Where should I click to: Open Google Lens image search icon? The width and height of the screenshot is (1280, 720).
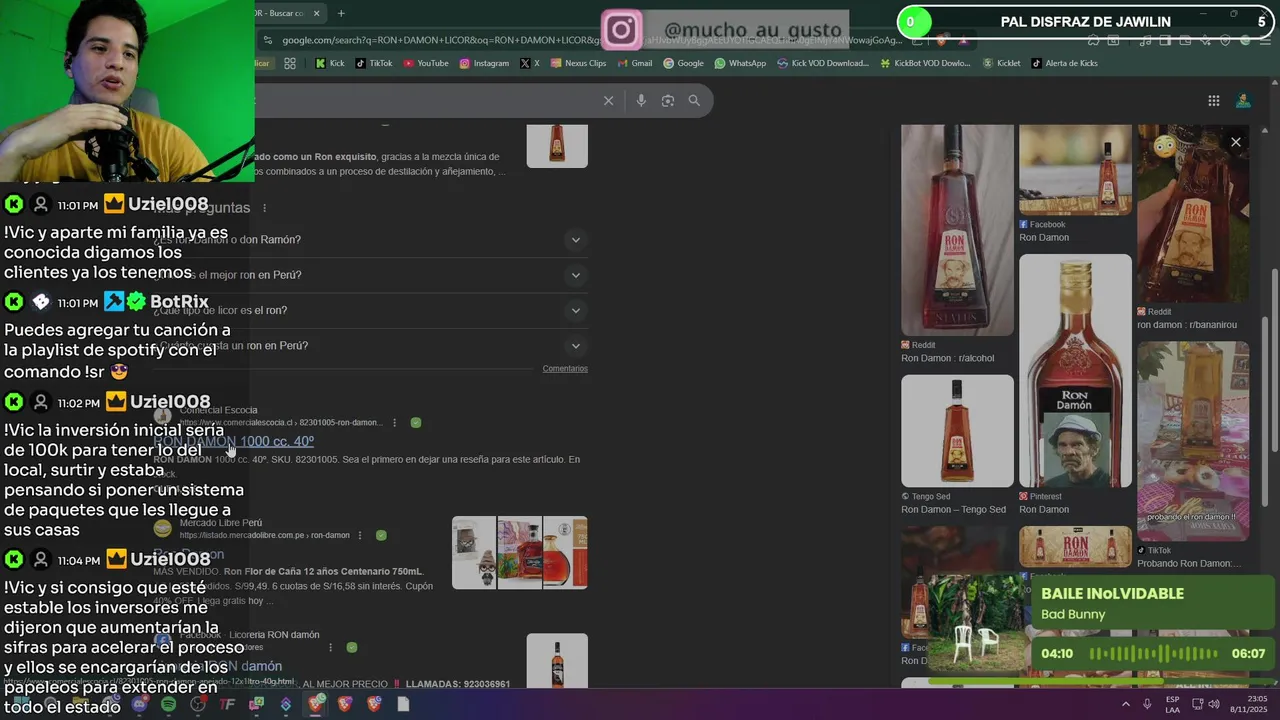(668, 100)
